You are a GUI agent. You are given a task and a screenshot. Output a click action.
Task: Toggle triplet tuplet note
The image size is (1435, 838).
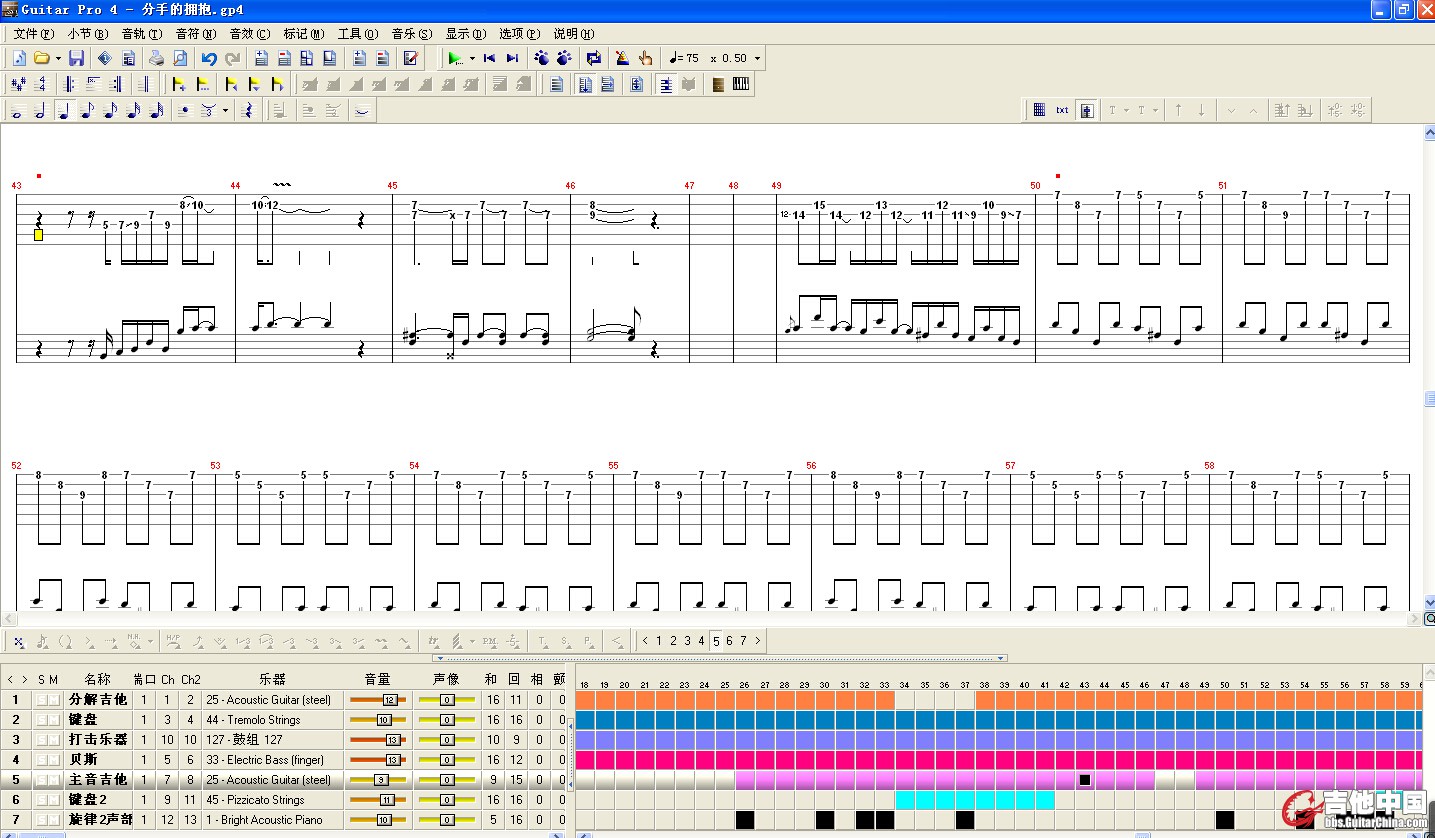pyautogui.click(x=208, y=111)
